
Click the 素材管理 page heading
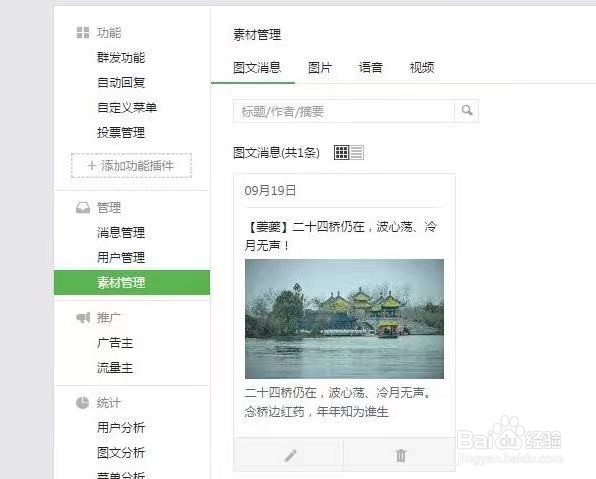(257, 35)
